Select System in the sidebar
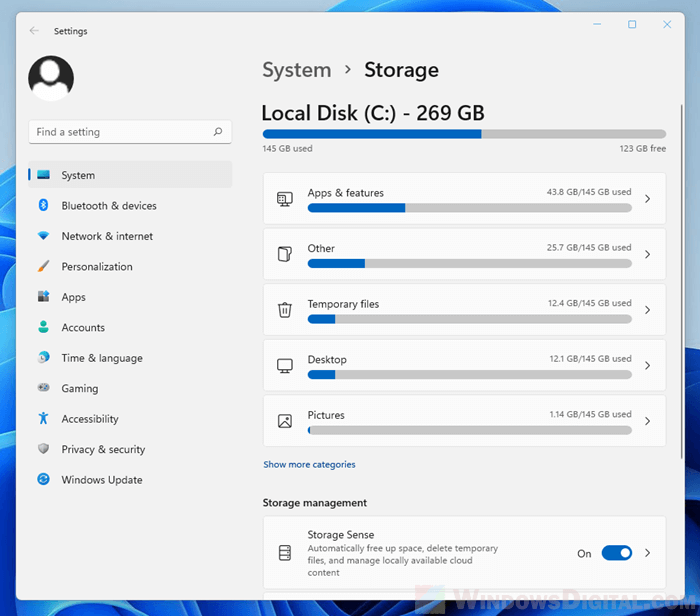700x616 pixels. 130,175
